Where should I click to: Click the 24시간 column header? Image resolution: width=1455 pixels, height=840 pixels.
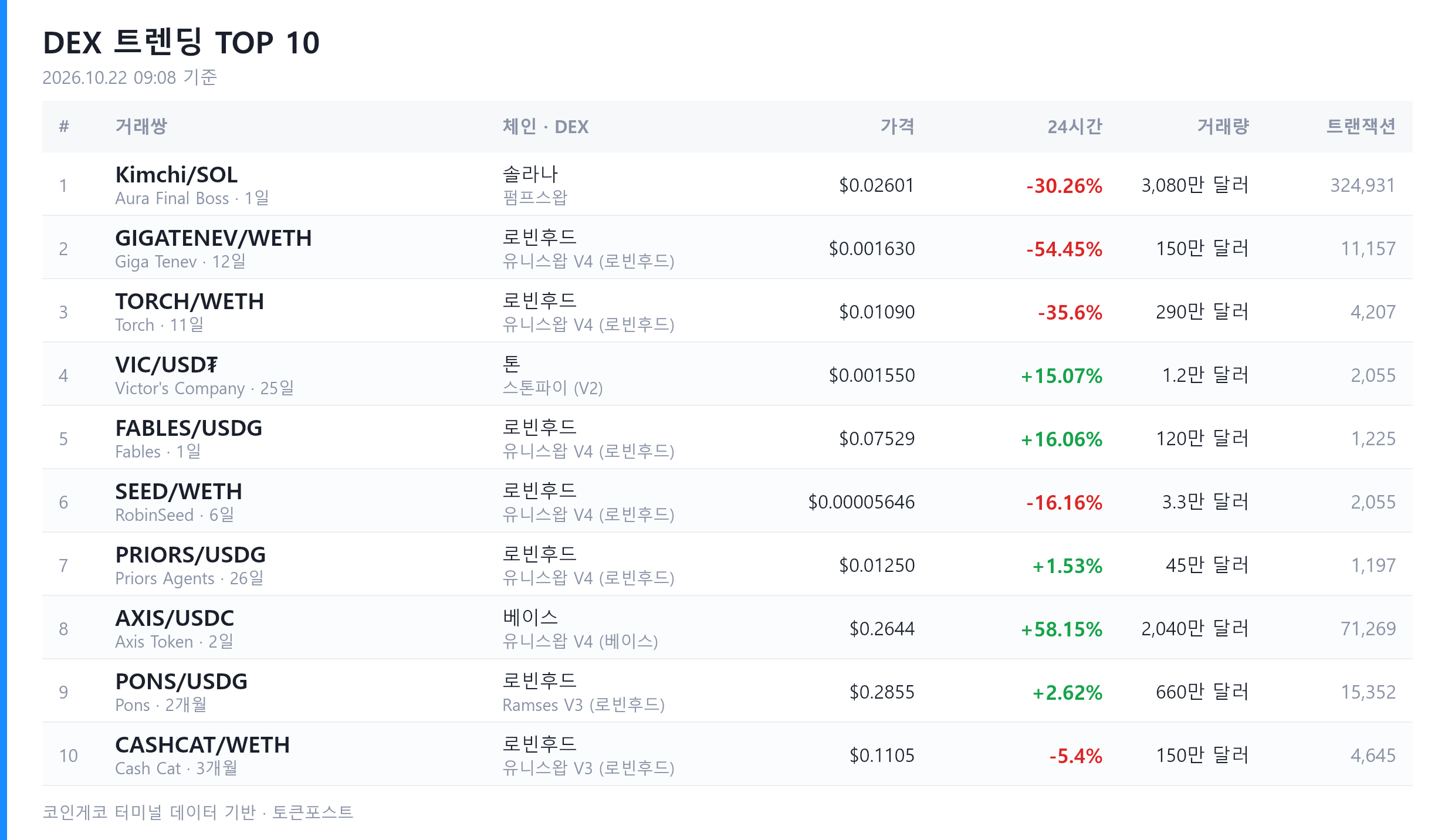(x=1075, y=126)
